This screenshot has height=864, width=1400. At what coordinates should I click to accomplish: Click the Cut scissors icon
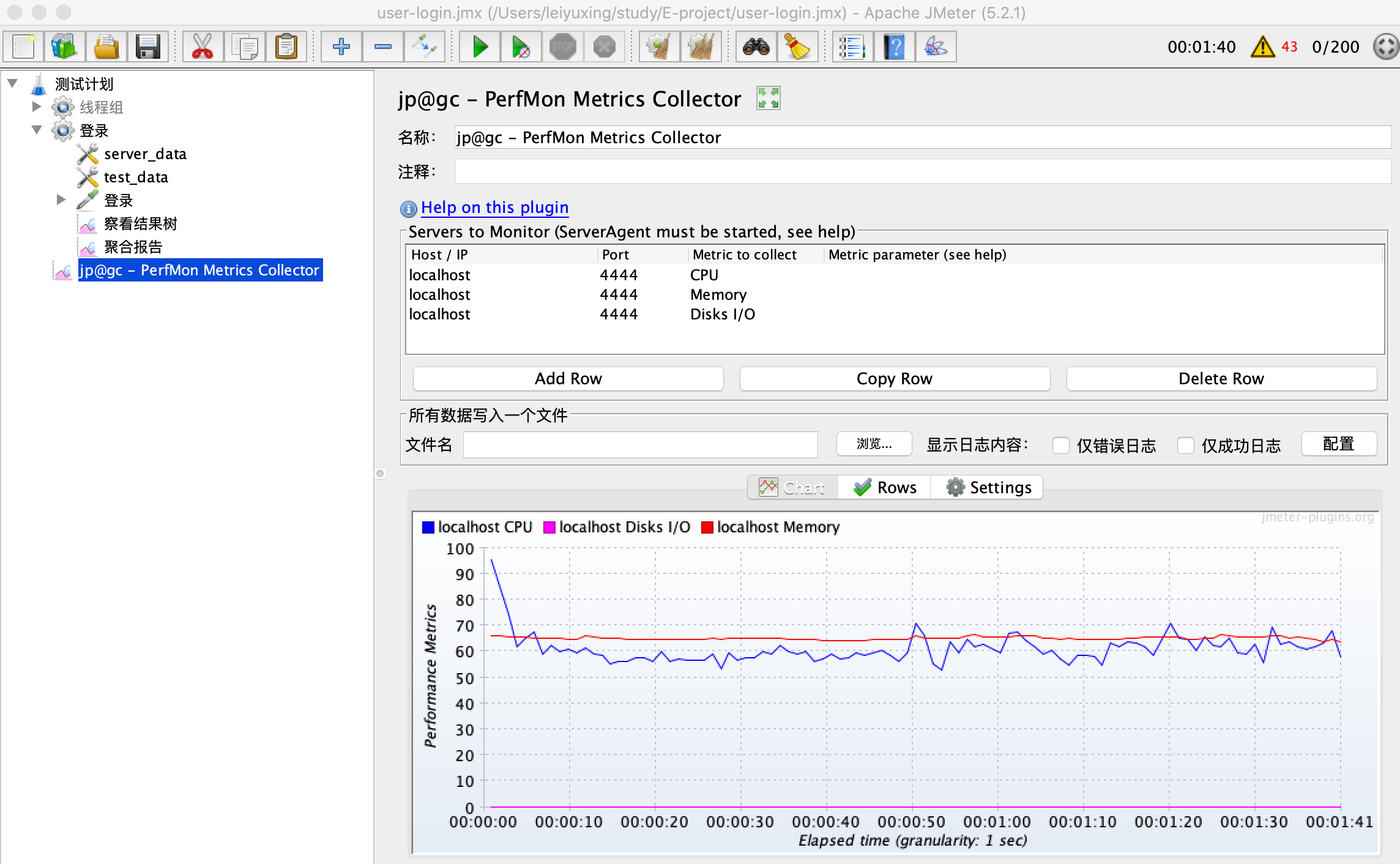pos(202,47)
